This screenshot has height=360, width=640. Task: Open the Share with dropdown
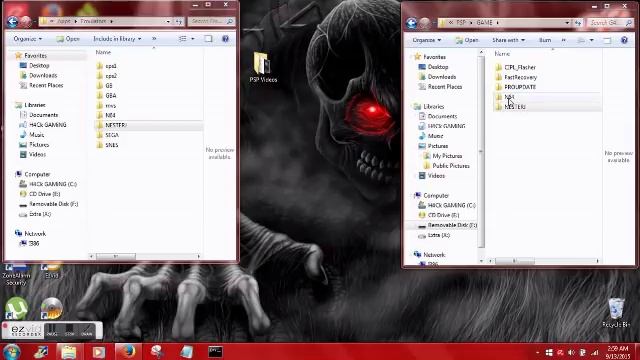[508, 40]
